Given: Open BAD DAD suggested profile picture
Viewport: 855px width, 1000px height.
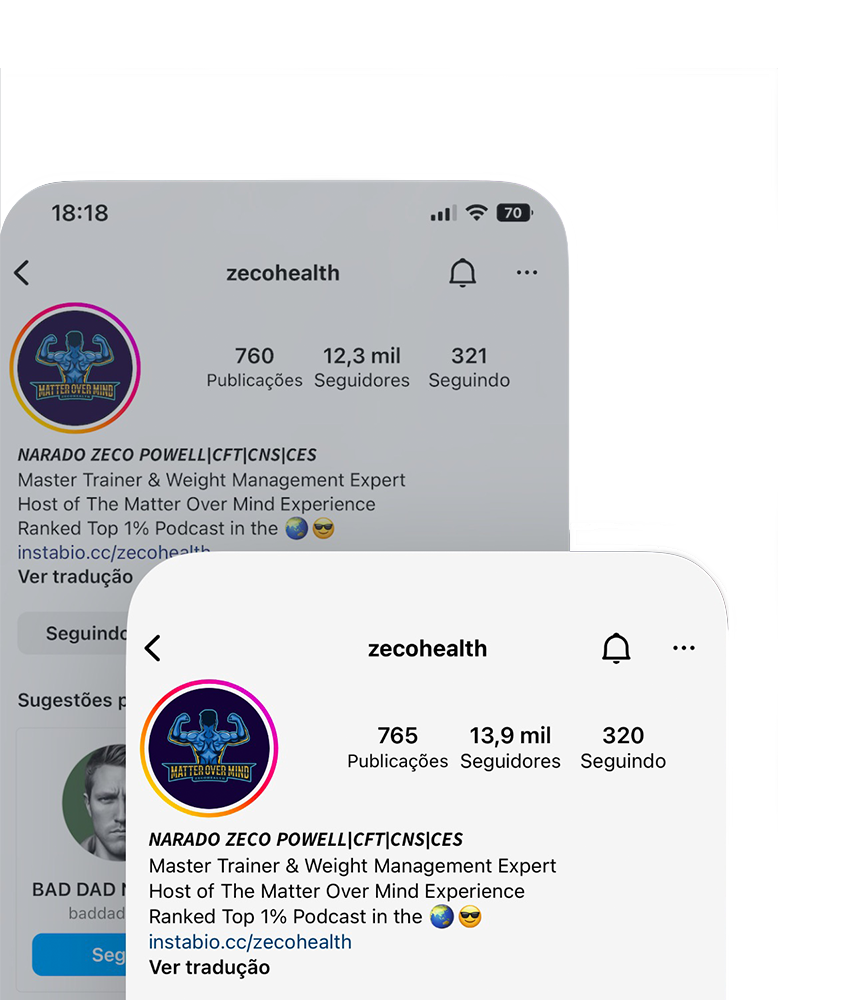Looking at the screenshot, I should coord(94,802).
